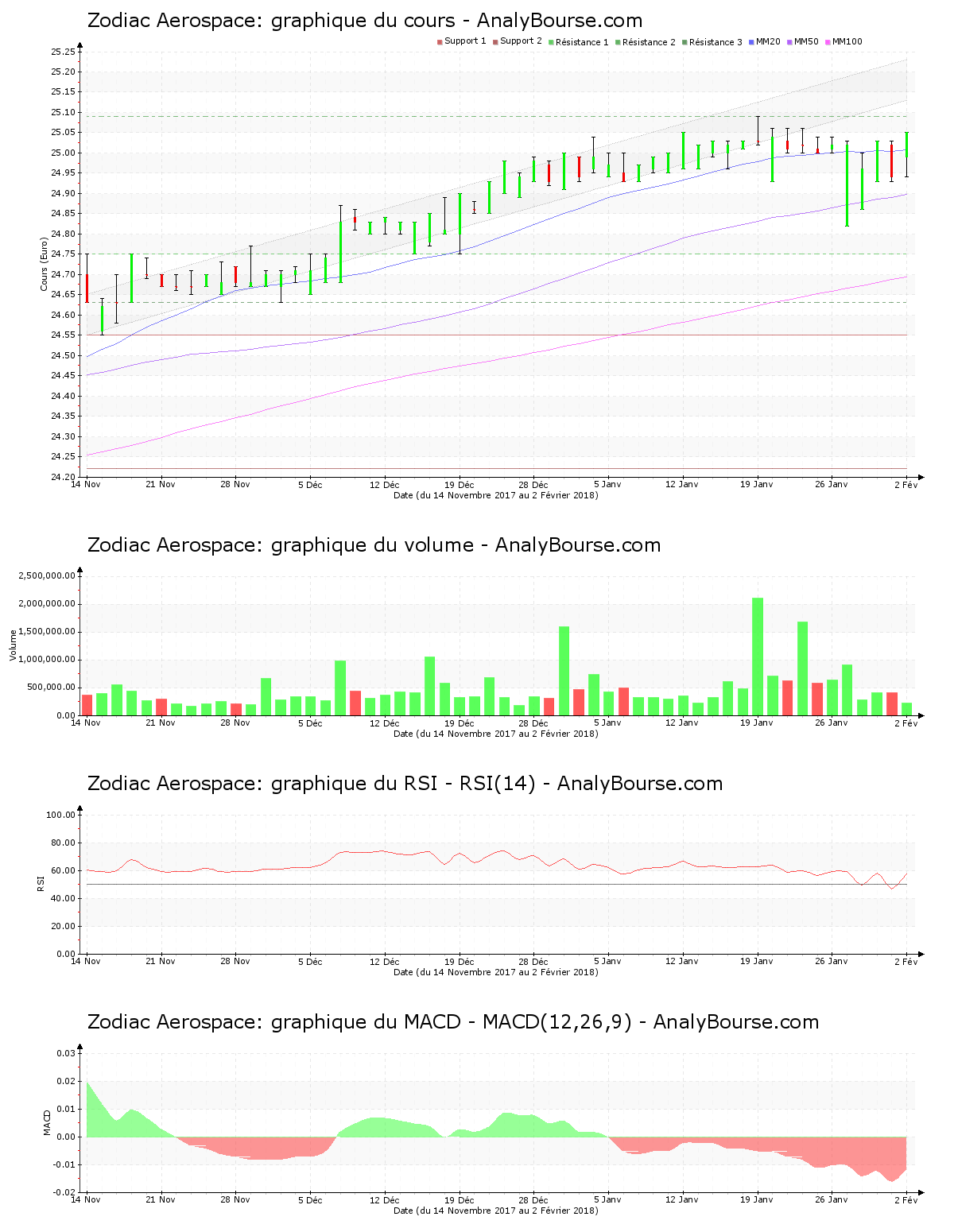Click the vertical 'MACD' axis label
The width and height of the screenshot is (954, 1232).
click(x=47, y=1122)
